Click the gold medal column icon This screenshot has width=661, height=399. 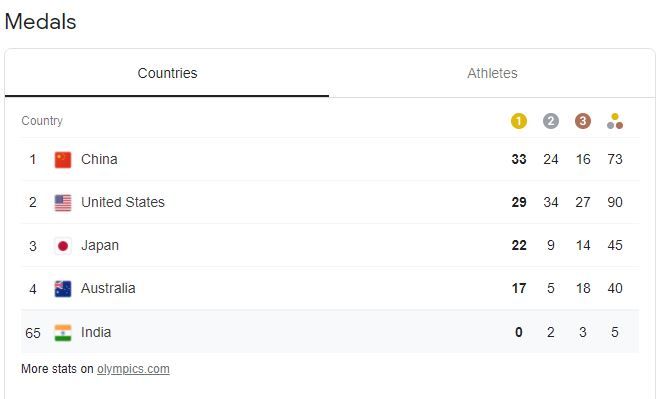[519, 121]
